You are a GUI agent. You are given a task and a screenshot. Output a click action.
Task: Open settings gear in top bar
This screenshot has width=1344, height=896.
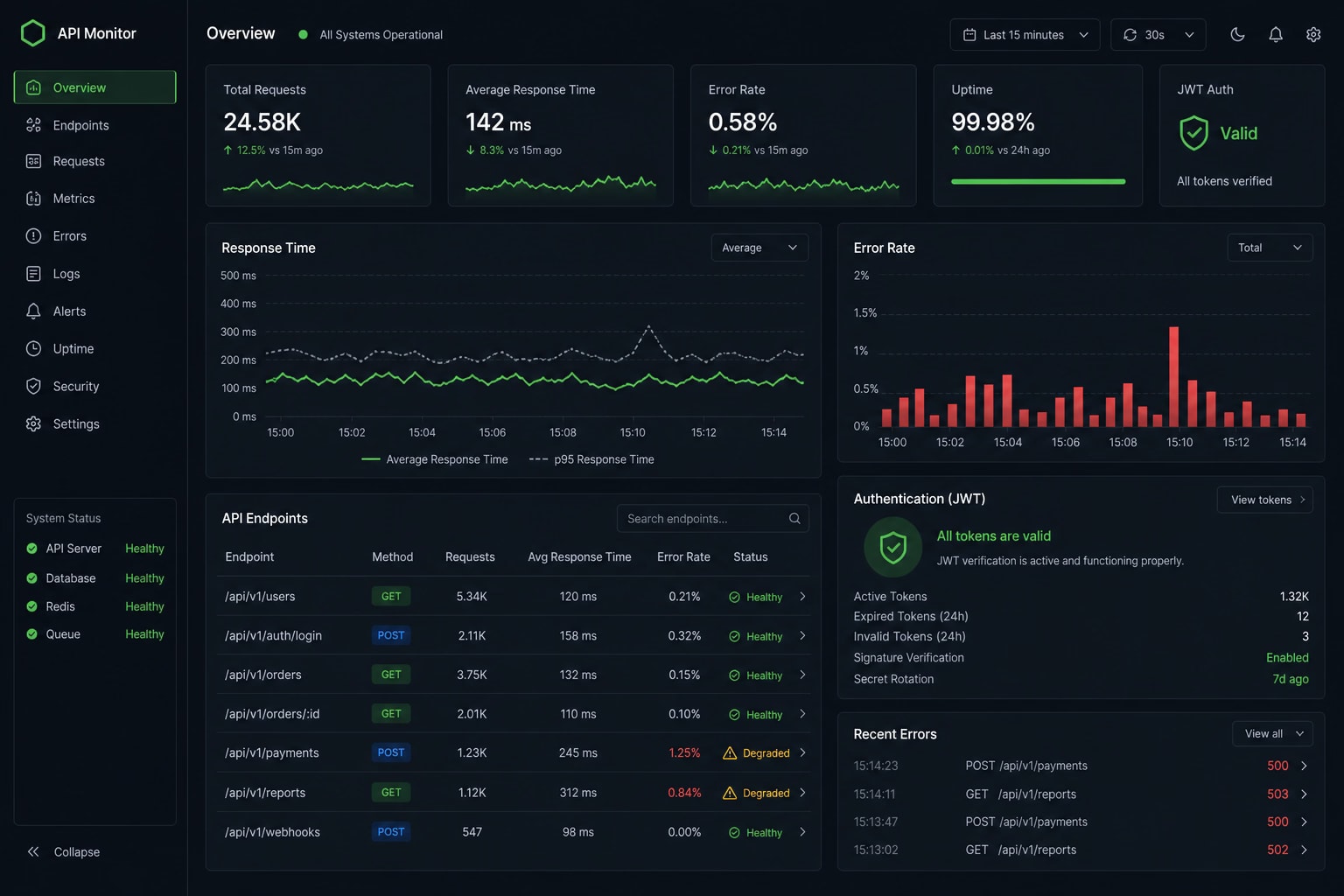click(x=1313, y=34)
